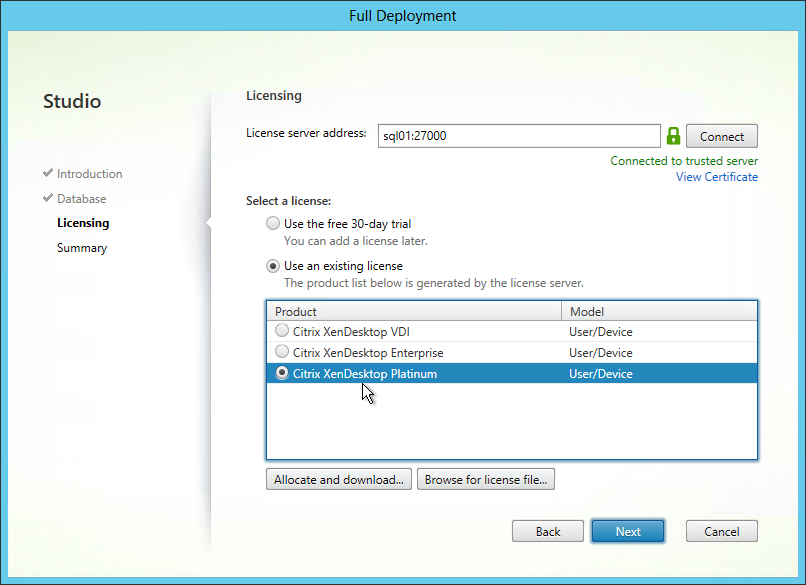The width and height of the screenshot is (806, 585).
Task: Click inside the license server address field
Action: point(519,136)
